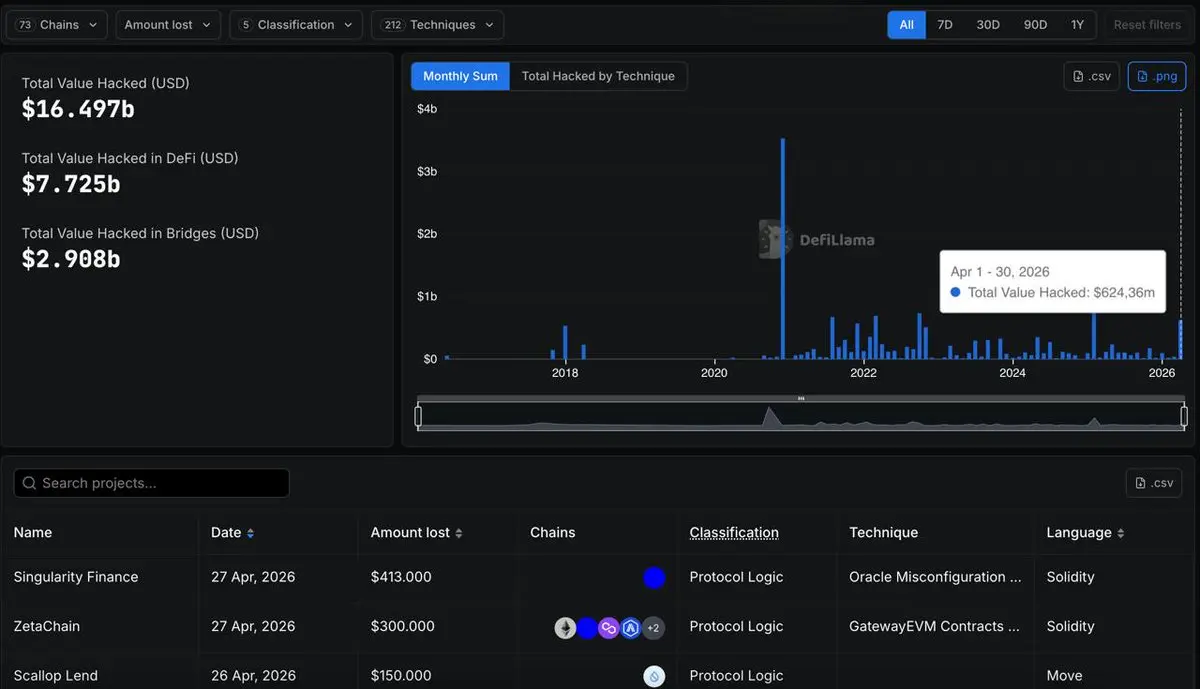1200x689 pixels.
Task: Export table data with the .csv button
Action: coord(1153,483)
